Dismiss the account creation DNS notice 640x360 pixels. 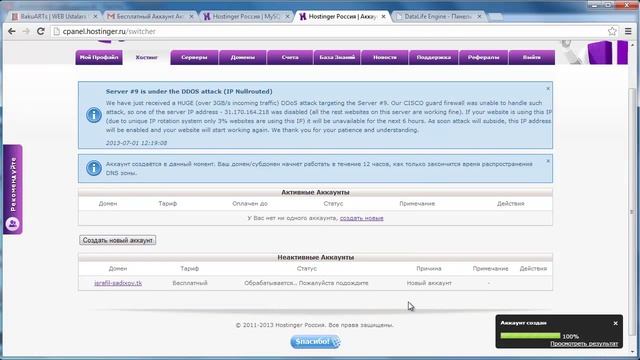[548, 161]
